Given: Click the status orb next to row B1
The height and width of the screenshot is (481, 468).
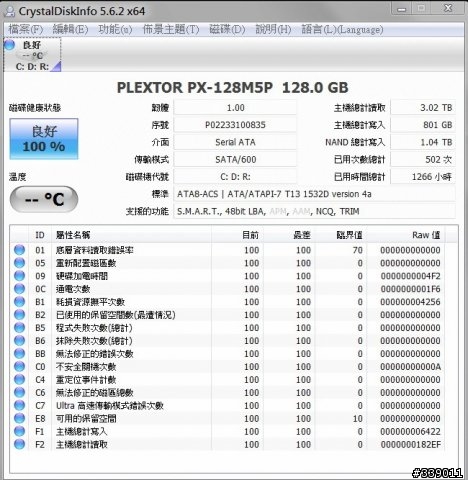Looking at the screenshot, I should (20, 302).
